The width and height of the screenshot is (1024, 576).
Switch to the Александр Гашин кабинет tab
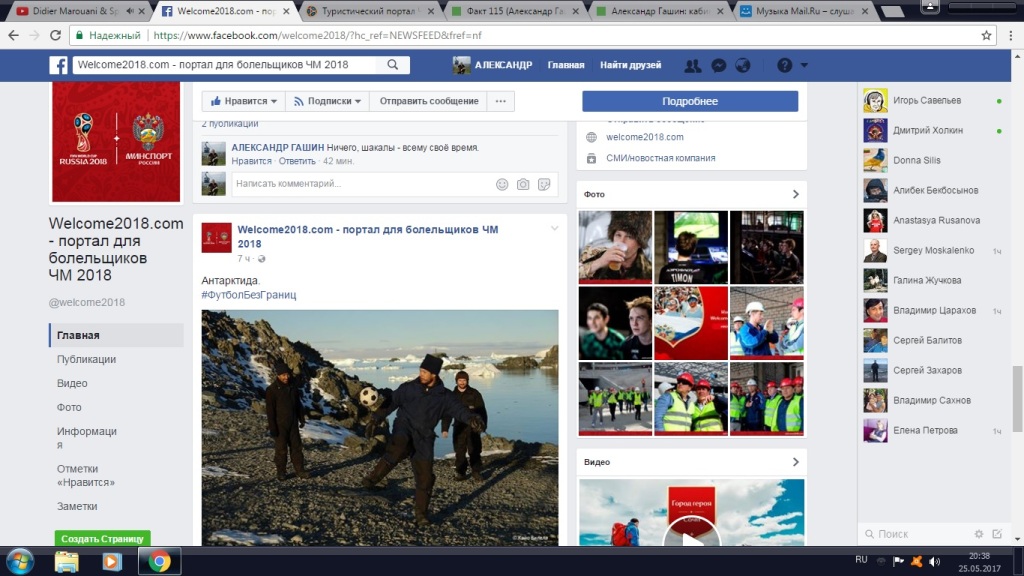(661, 11)
